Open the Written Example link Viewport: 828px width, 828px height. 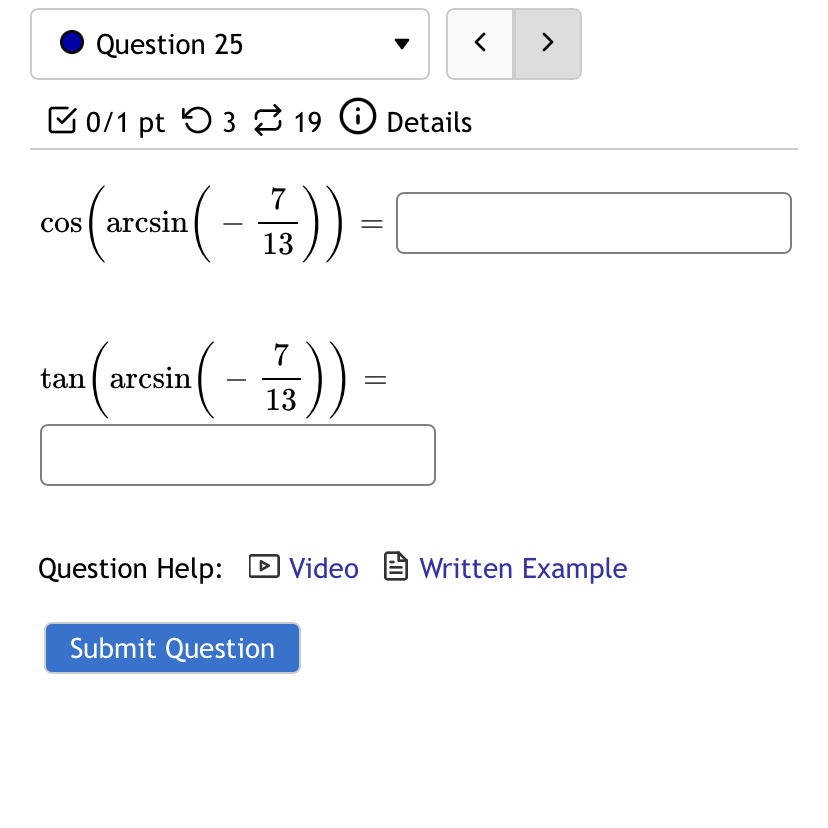[x=523, y=568]
